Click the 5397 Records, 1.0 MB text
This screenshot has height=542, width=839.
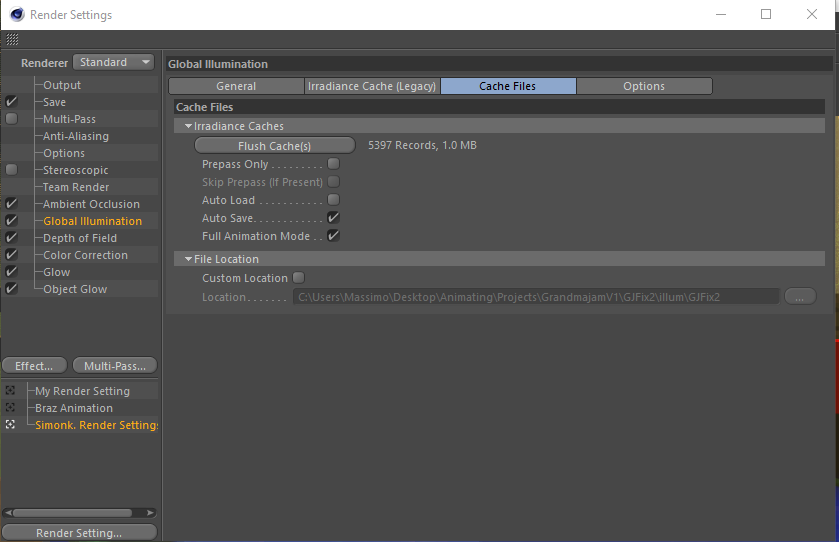(x=422, y=145)
